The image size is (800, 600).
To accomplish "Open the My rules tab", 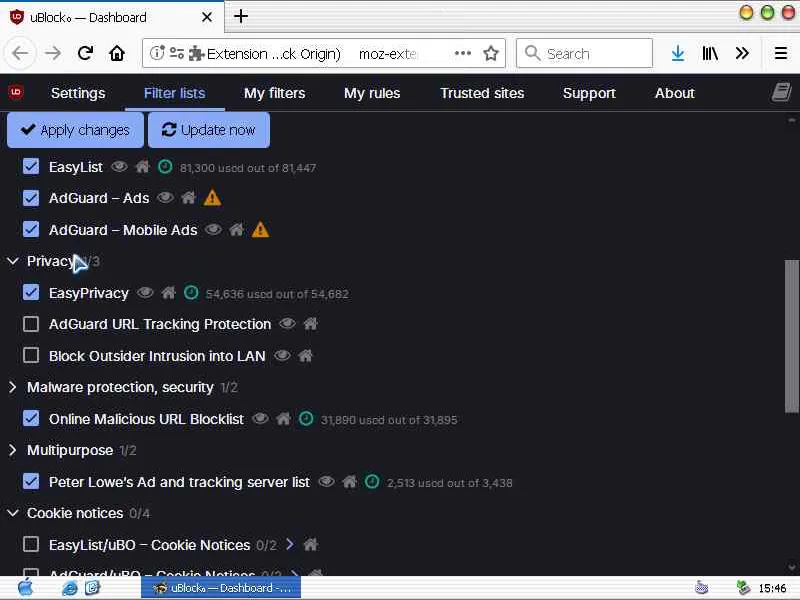I will click(372, 93).
